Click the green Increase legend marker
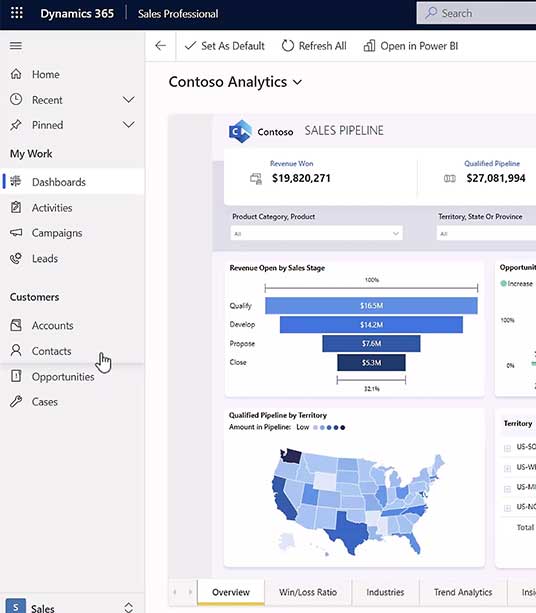 click(x=503, y=283)
